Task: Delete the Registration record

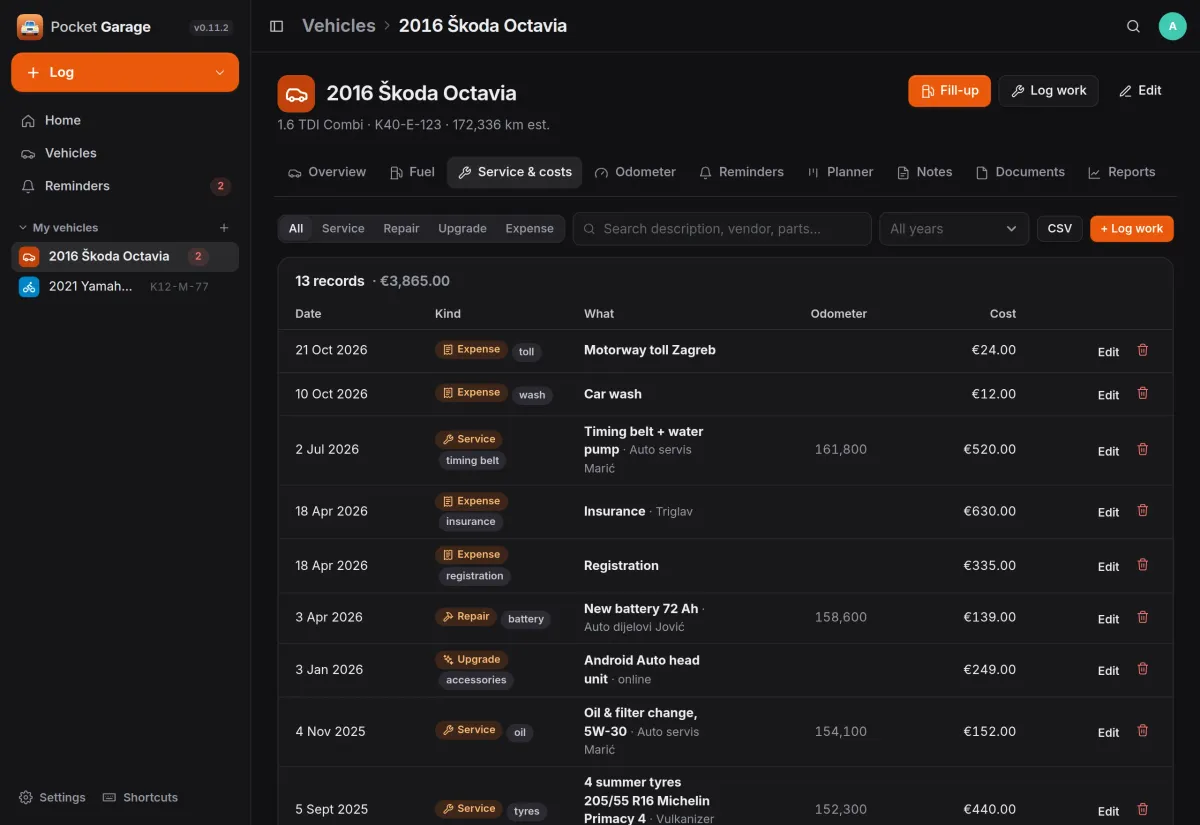Action: 1143,564
